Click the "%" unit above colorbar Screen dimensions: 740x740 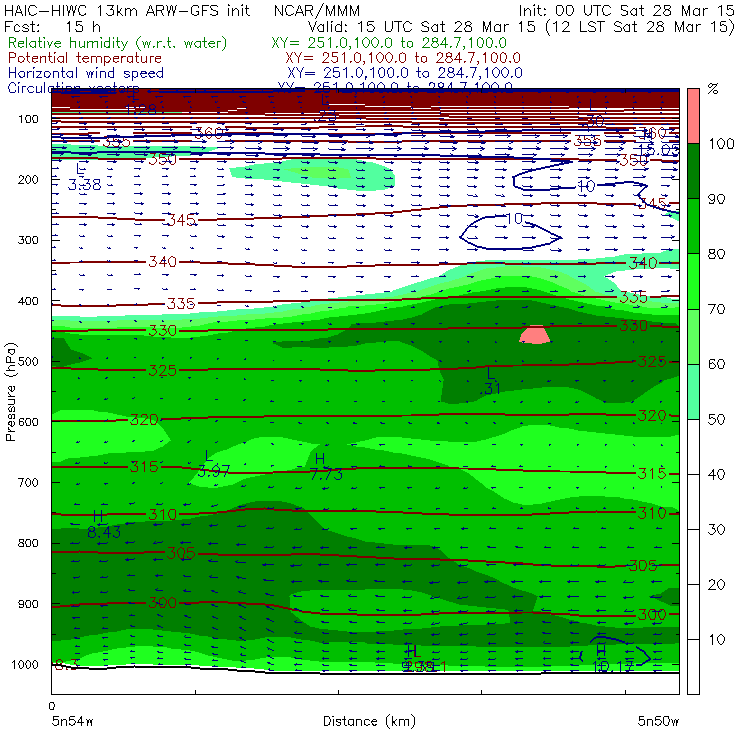pyautogui.click(x=713, y=89)
